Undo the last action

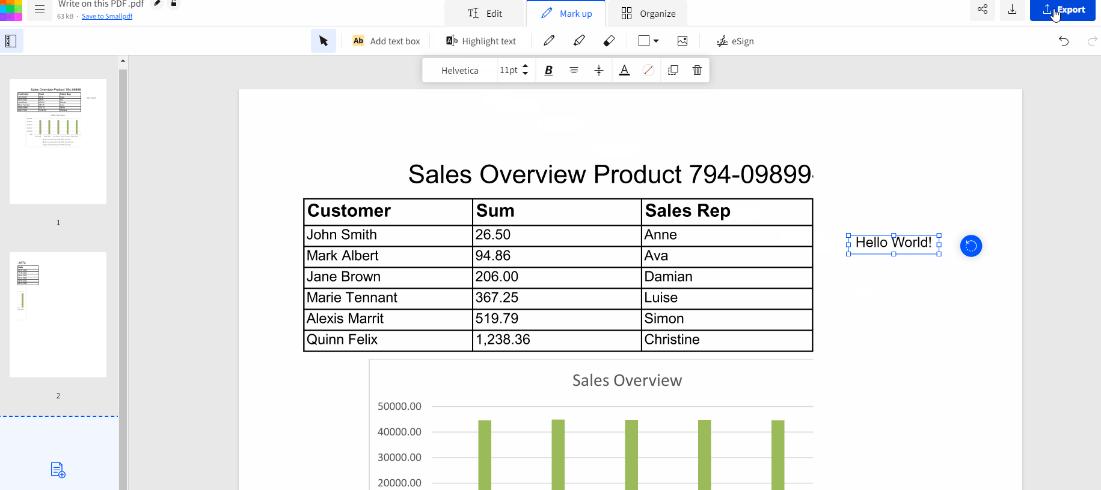coord(1063,41)
